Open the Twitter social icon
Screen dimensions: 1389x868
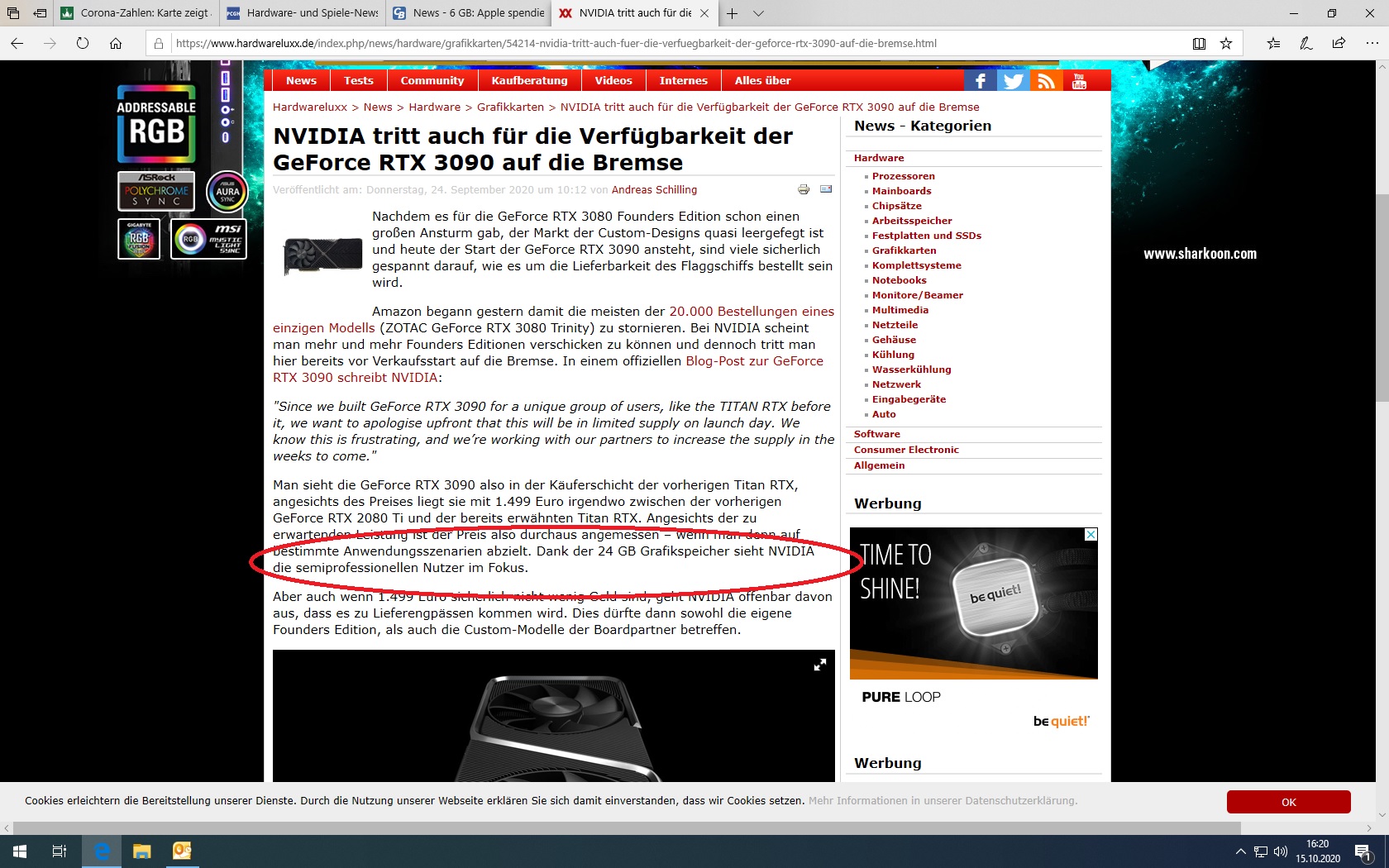[1013, 80]
